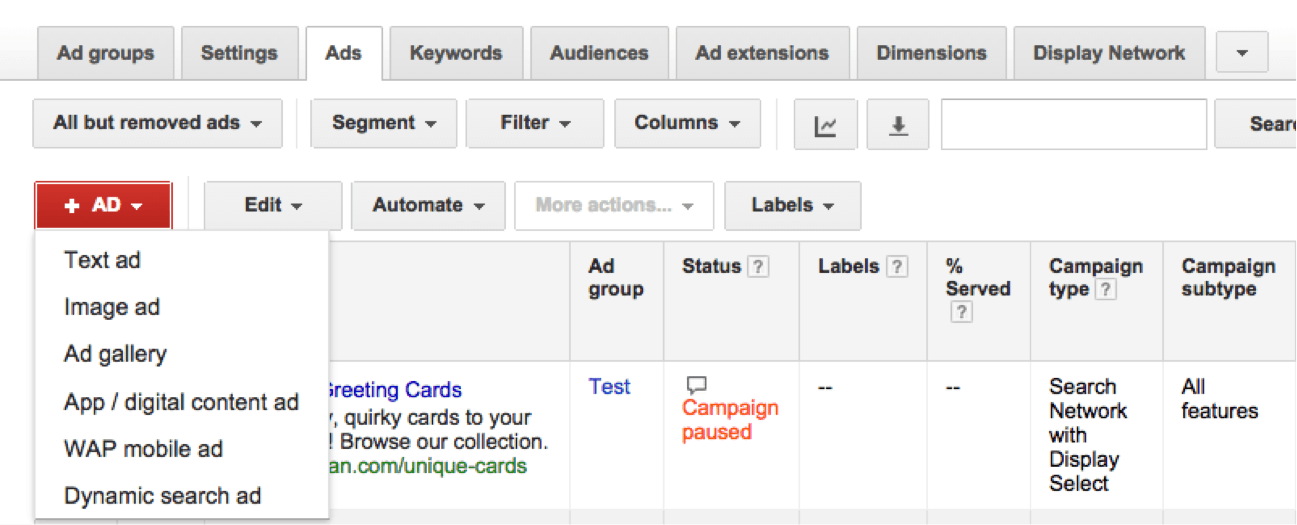
Task: Open the extra tabs arrow dropdown
Action: (1242, 53)
